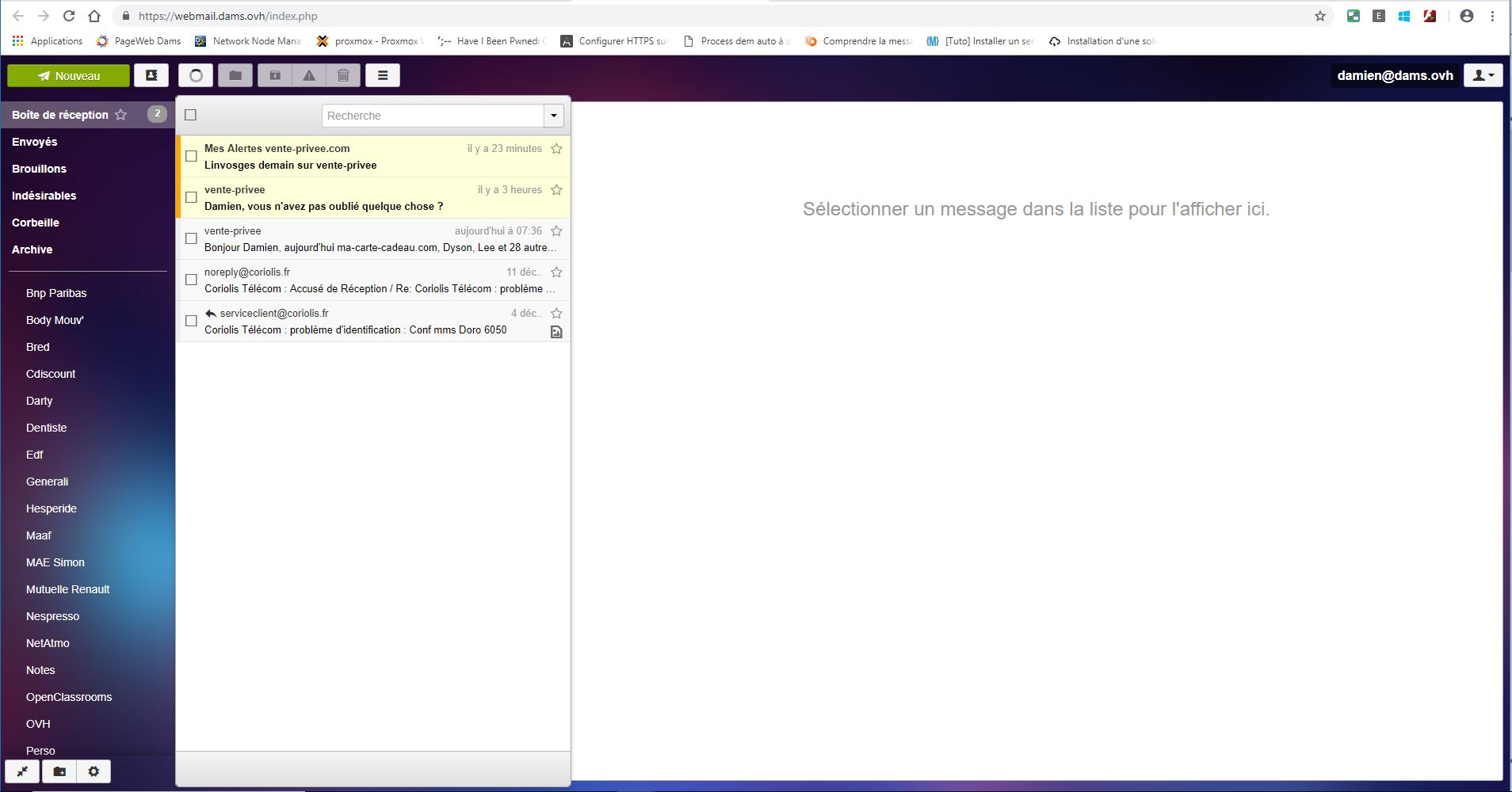1512x792 pixels.
Task: Check the noreply@coriolis.fr message checkbox
Action: coord(191,280)
